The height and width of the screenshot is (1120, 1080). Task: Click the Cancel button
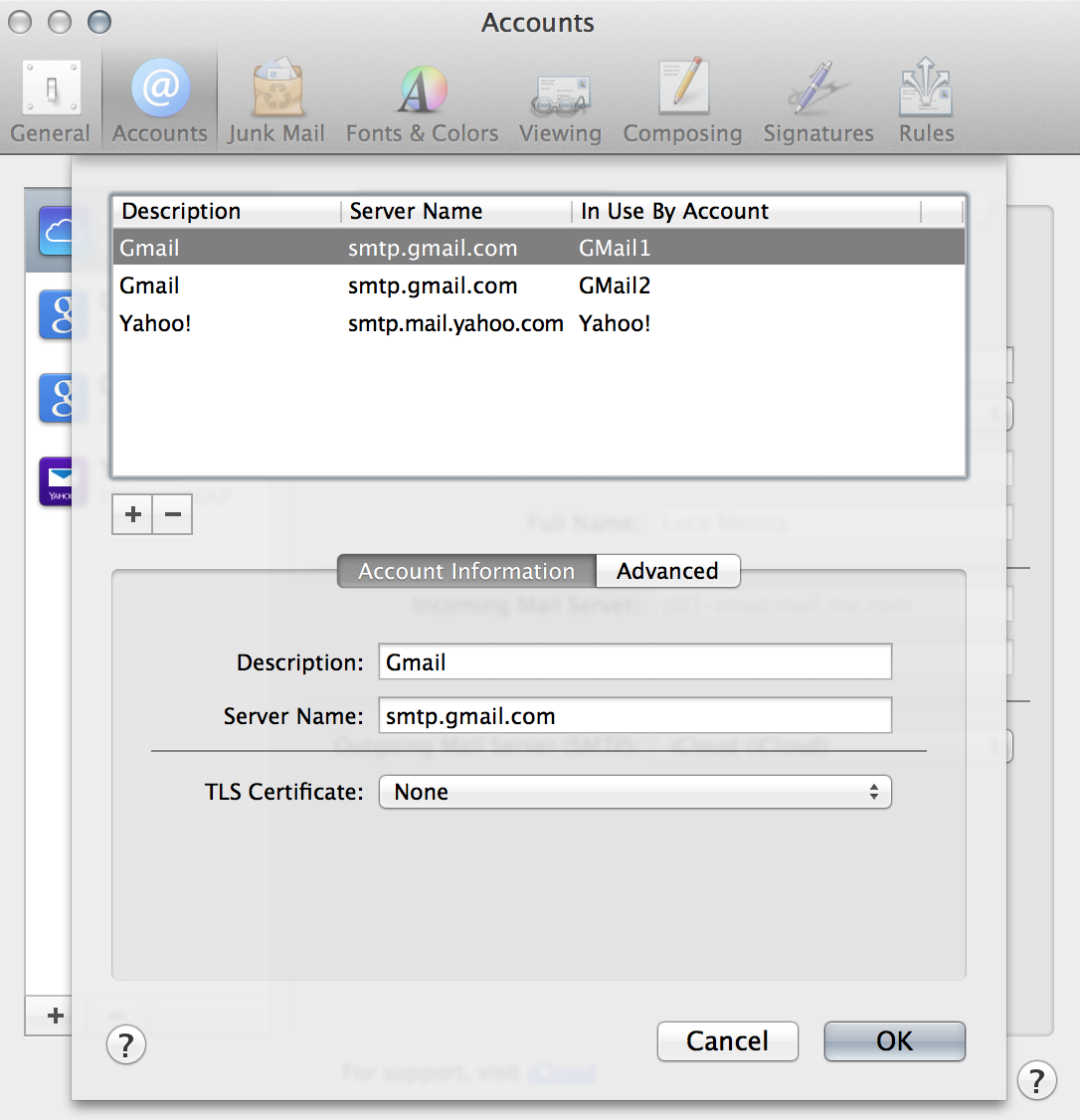[728, 1041]
